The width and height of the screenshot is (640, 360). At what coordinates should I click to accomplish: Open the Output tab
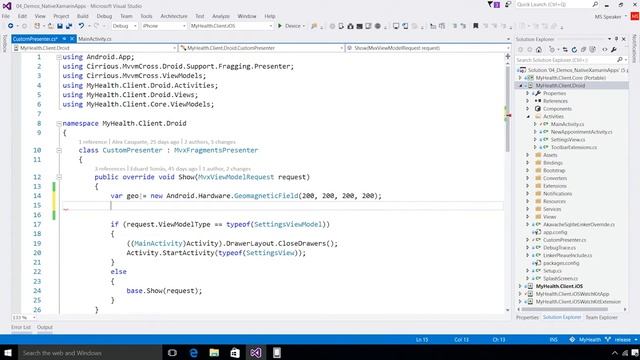coord(44,327)
